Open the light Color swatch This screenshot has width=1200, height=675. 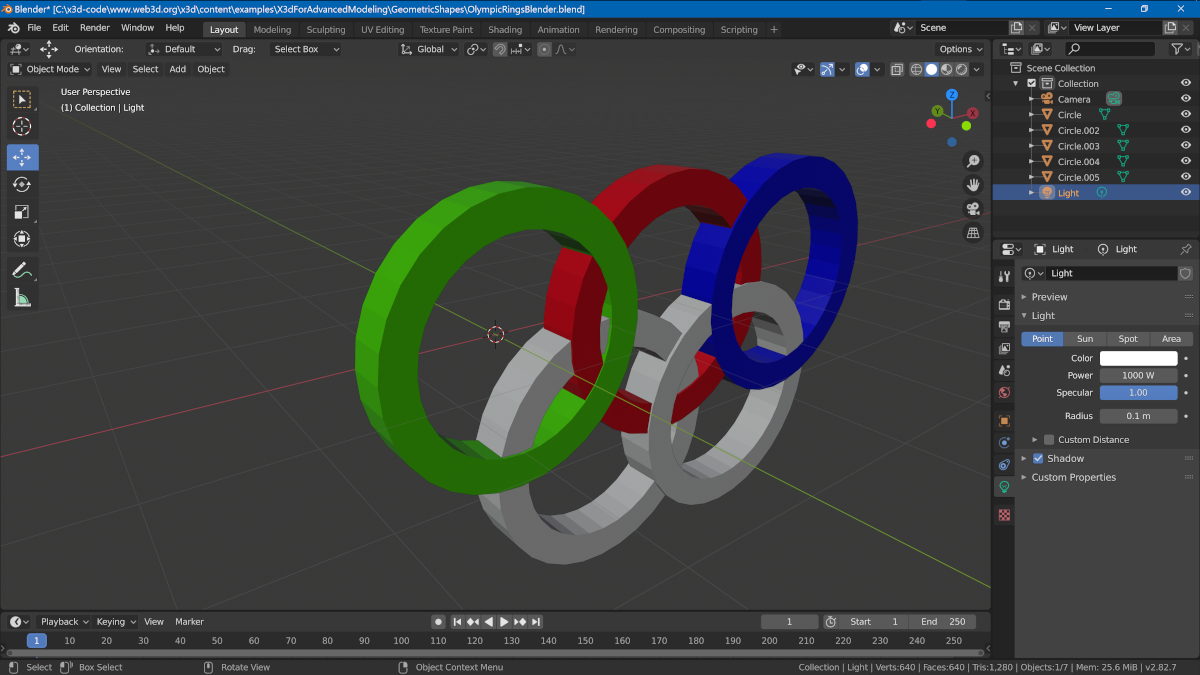coord(1138,358)
